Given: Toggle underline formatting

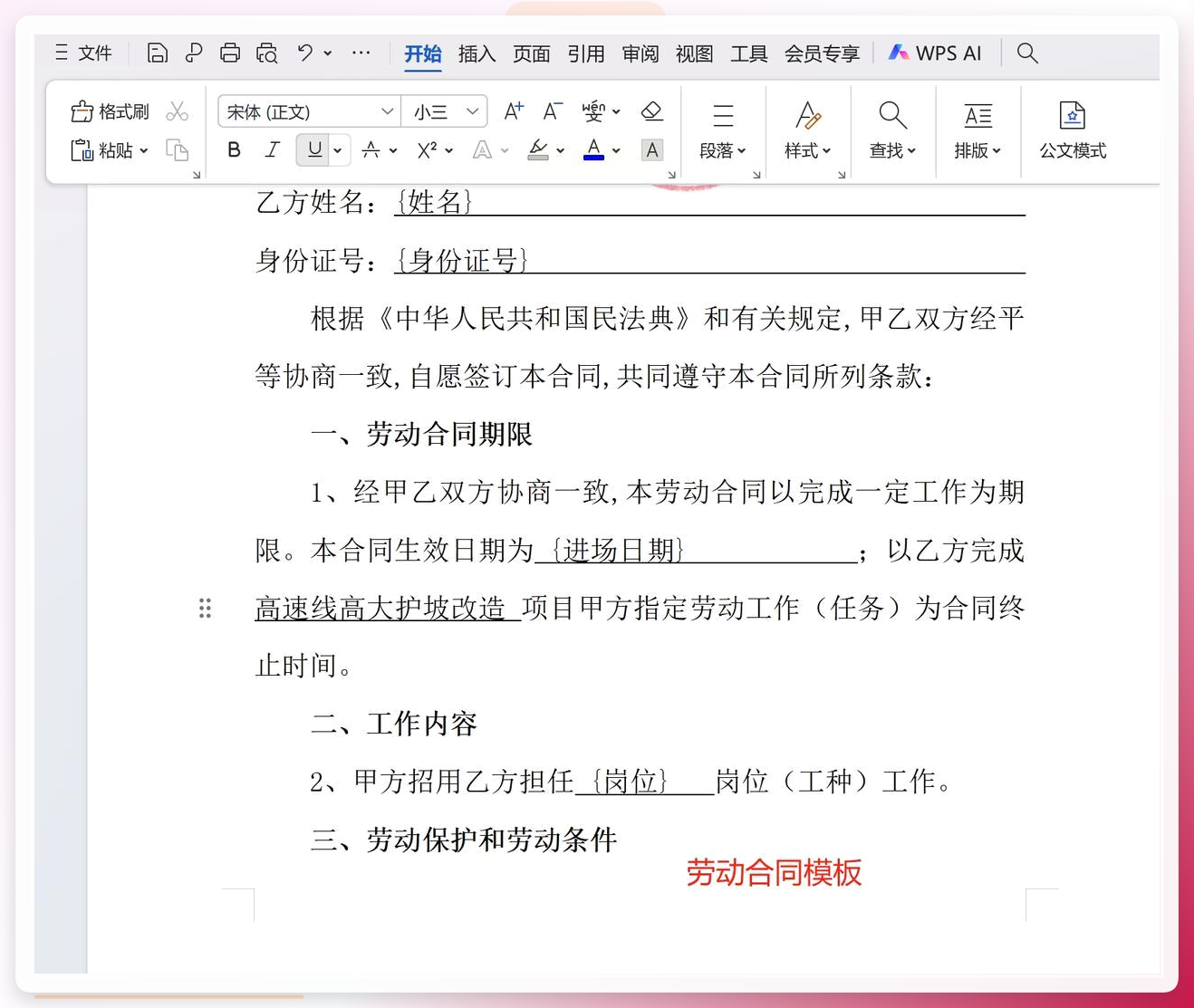Looking at the screenshot, I should point(314,150).
